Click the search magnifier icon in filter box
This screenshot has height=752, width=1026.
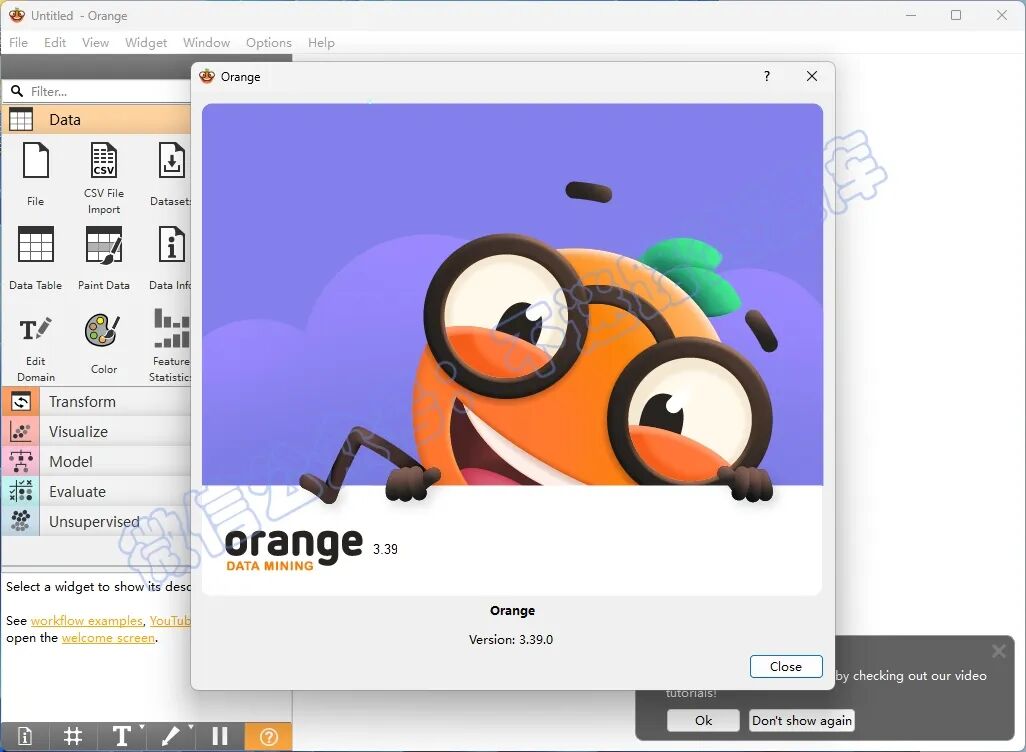(17, 91)
